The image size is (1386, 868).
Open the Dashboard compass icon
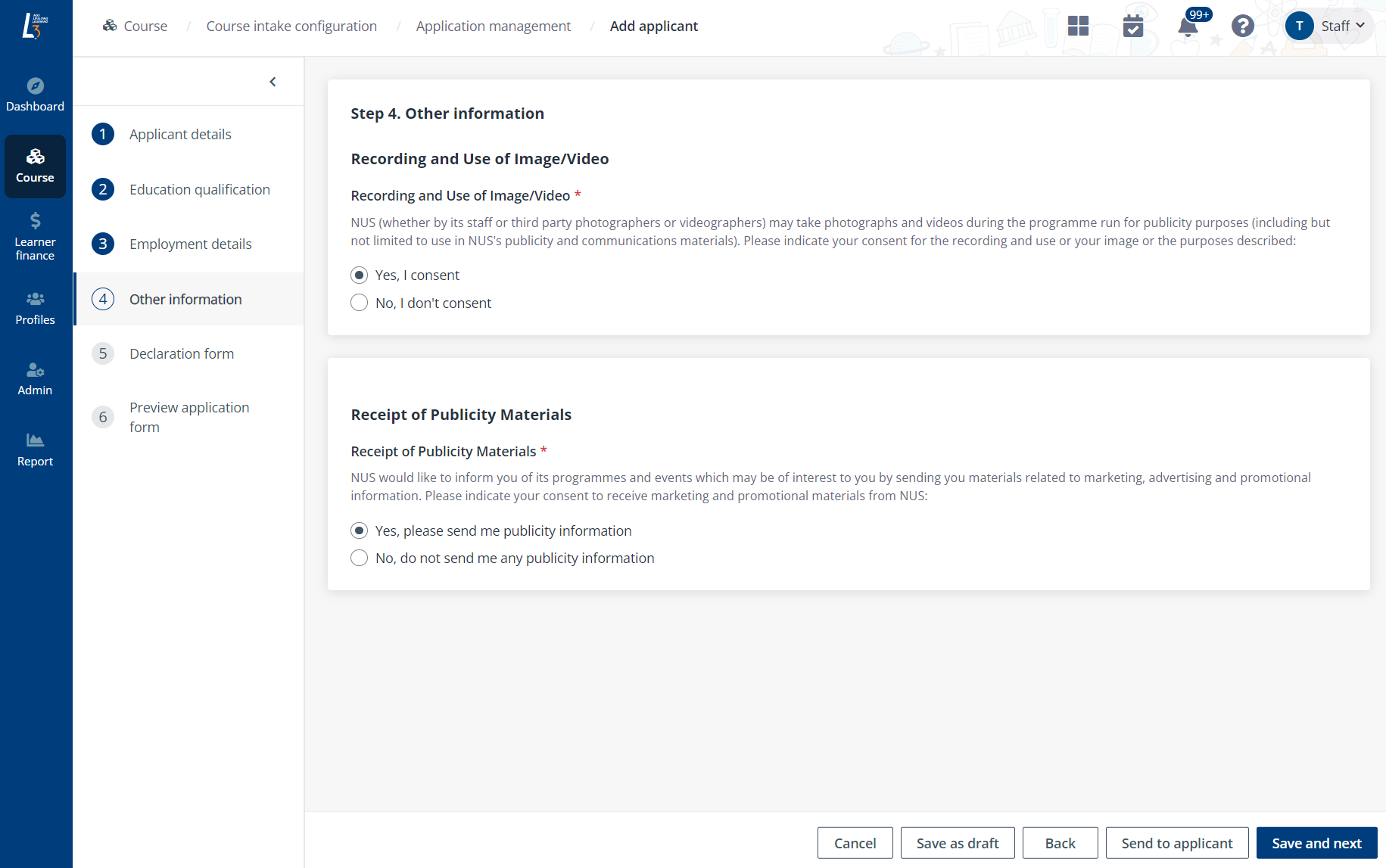click(x=35, y=86)
